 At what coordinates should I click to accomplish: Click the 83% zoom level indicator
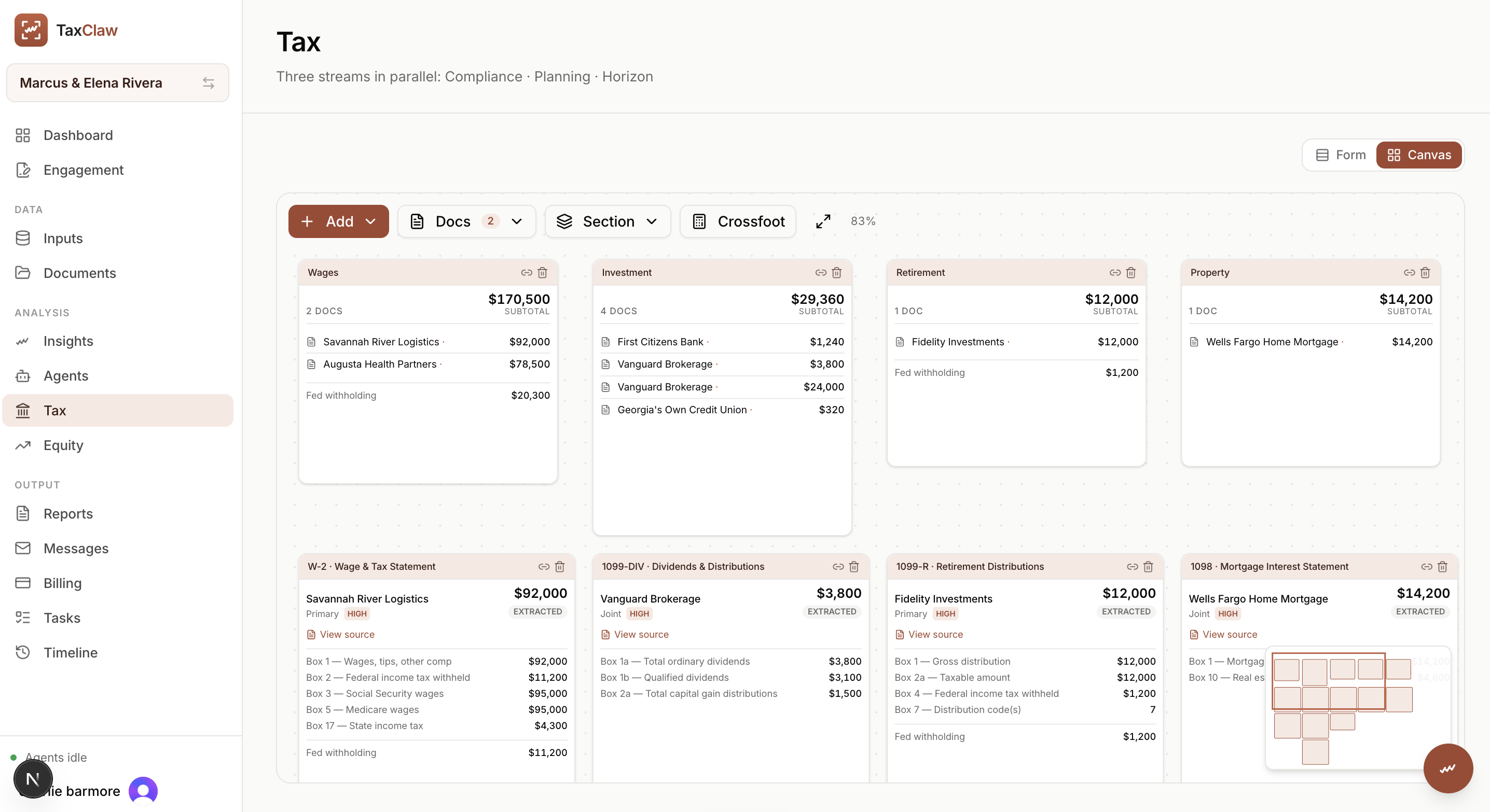click(862, 221)
